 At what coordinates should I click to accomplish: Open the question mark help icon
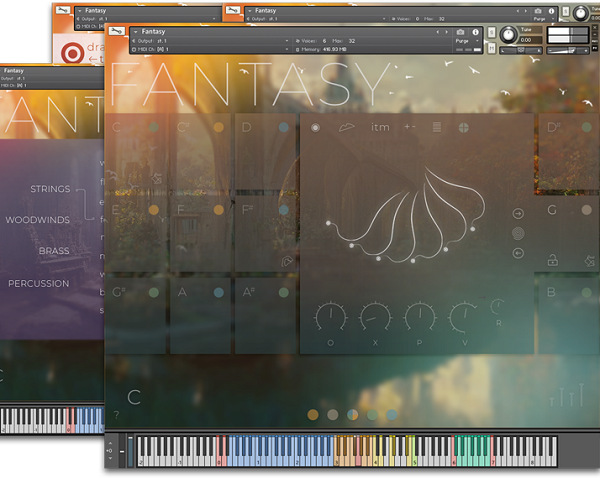tap(116, 414)
